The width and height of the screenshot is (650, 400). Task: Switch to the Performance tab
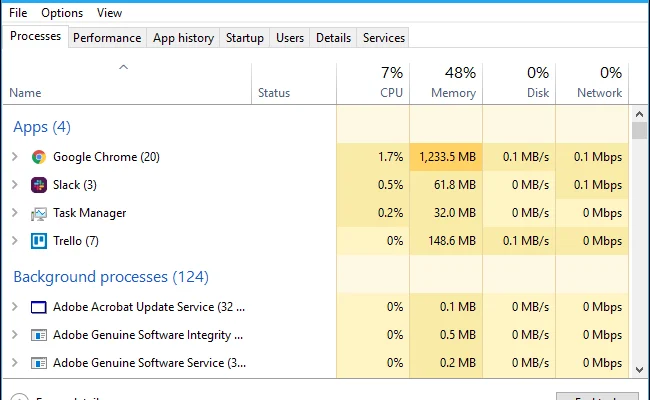(x=107, y=38)
